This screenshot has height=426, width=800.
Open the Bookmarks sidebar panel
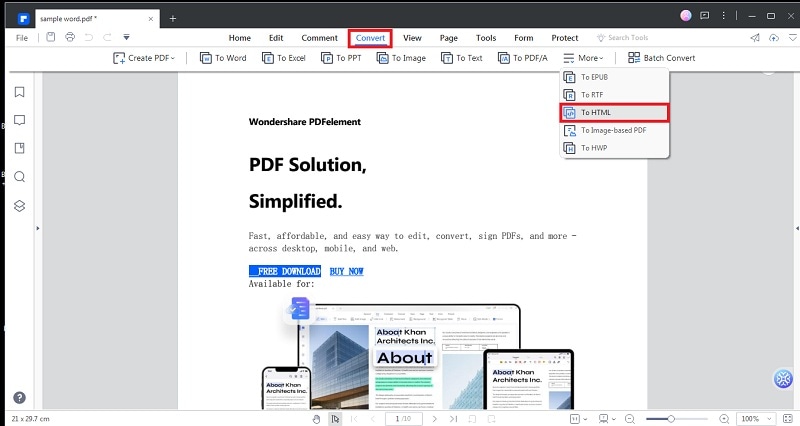(19, 92)
